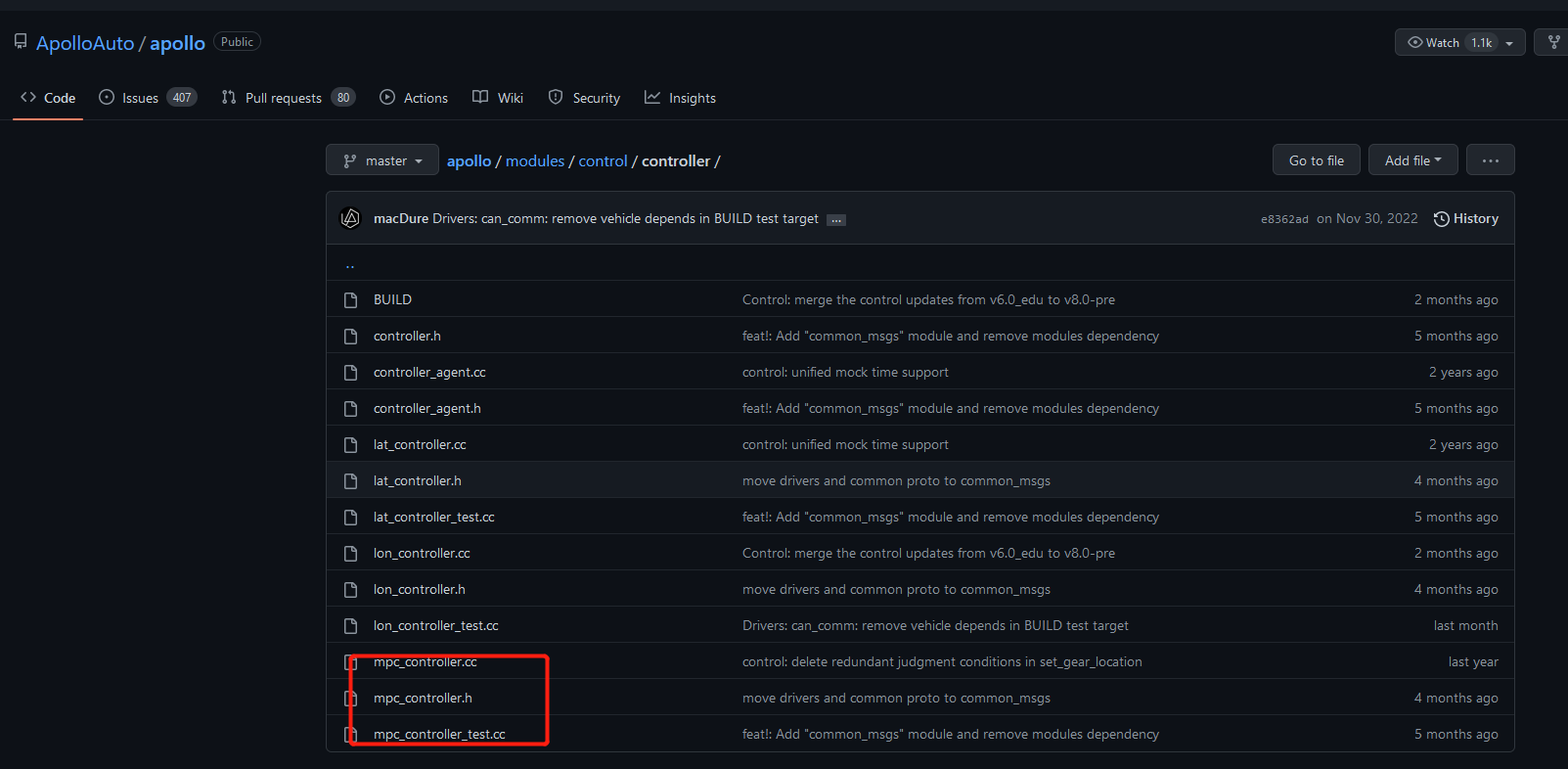
Task: Click file icon beside lat_controller_test.cc
Action: 350,517
